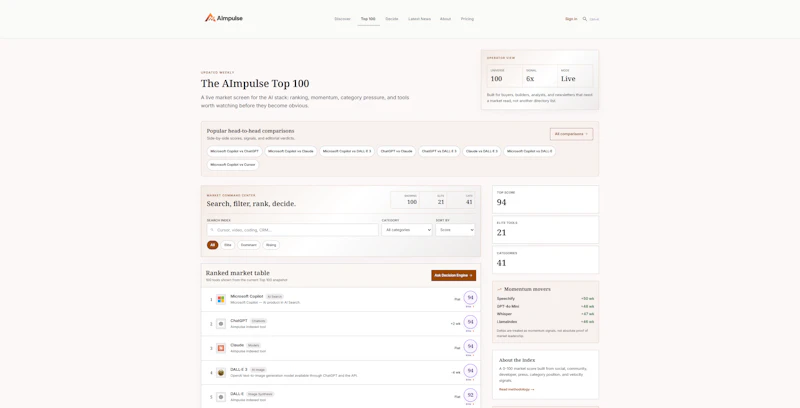Click the DALL-E score circle 92
The image size is (800, 408).
[x=470, y=395]
